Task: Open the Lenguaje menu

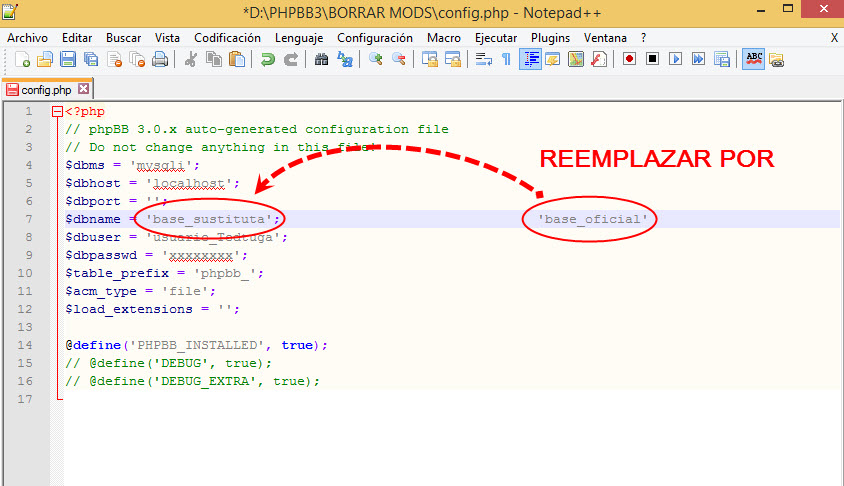Action: point(298,37)
